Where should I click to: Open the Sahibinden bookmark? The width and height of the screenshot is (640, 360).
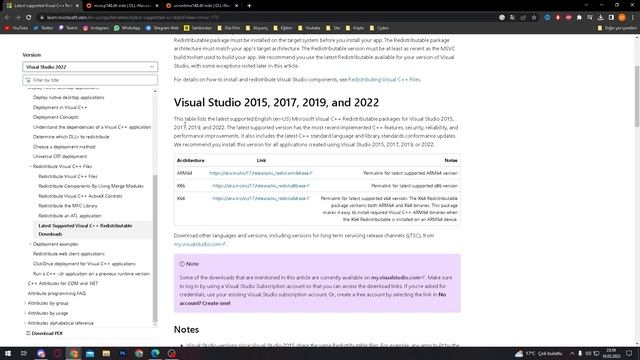pos(198,28)
